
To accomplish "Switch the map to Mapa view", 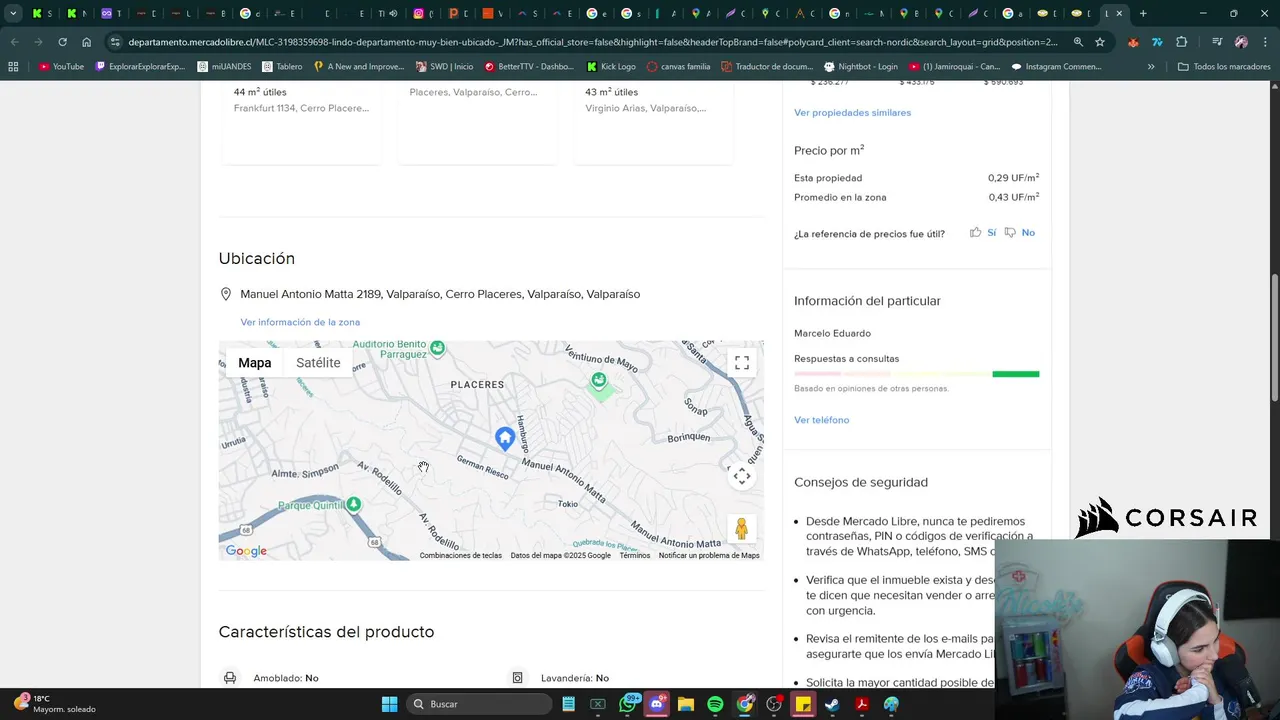I will [x=255, y=363].
